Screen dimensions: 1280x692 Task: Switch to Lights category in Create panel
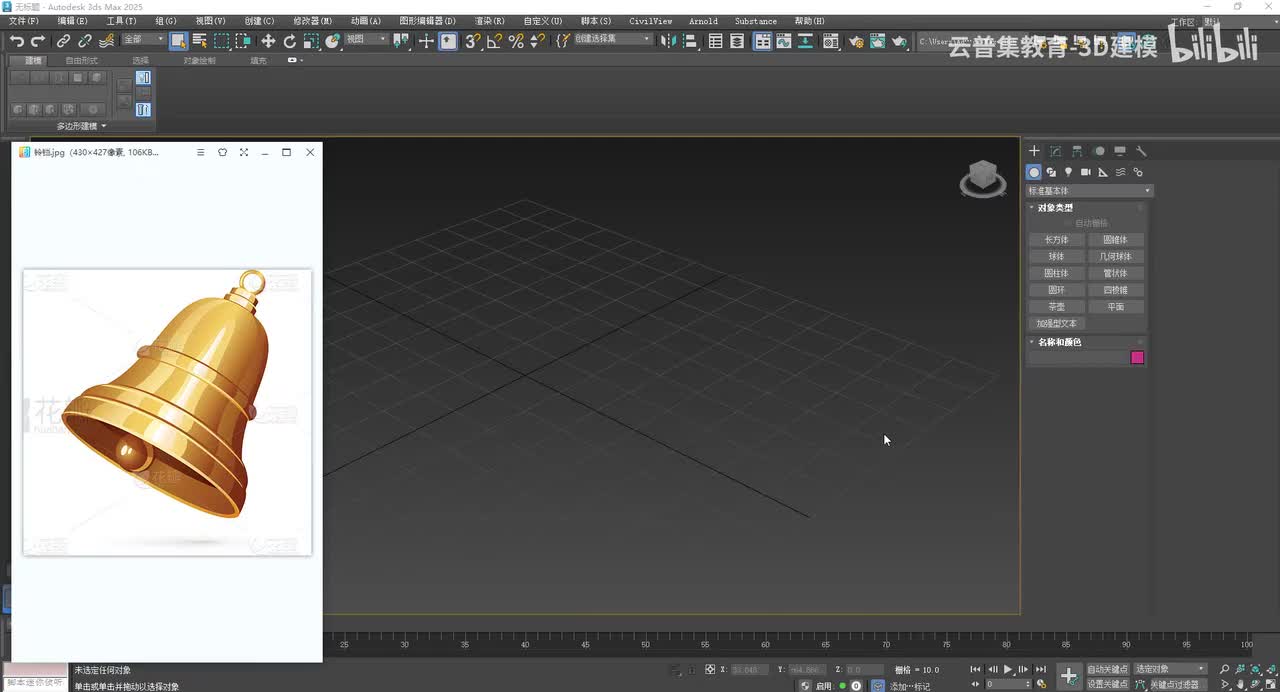click(x=1068, y=172)
